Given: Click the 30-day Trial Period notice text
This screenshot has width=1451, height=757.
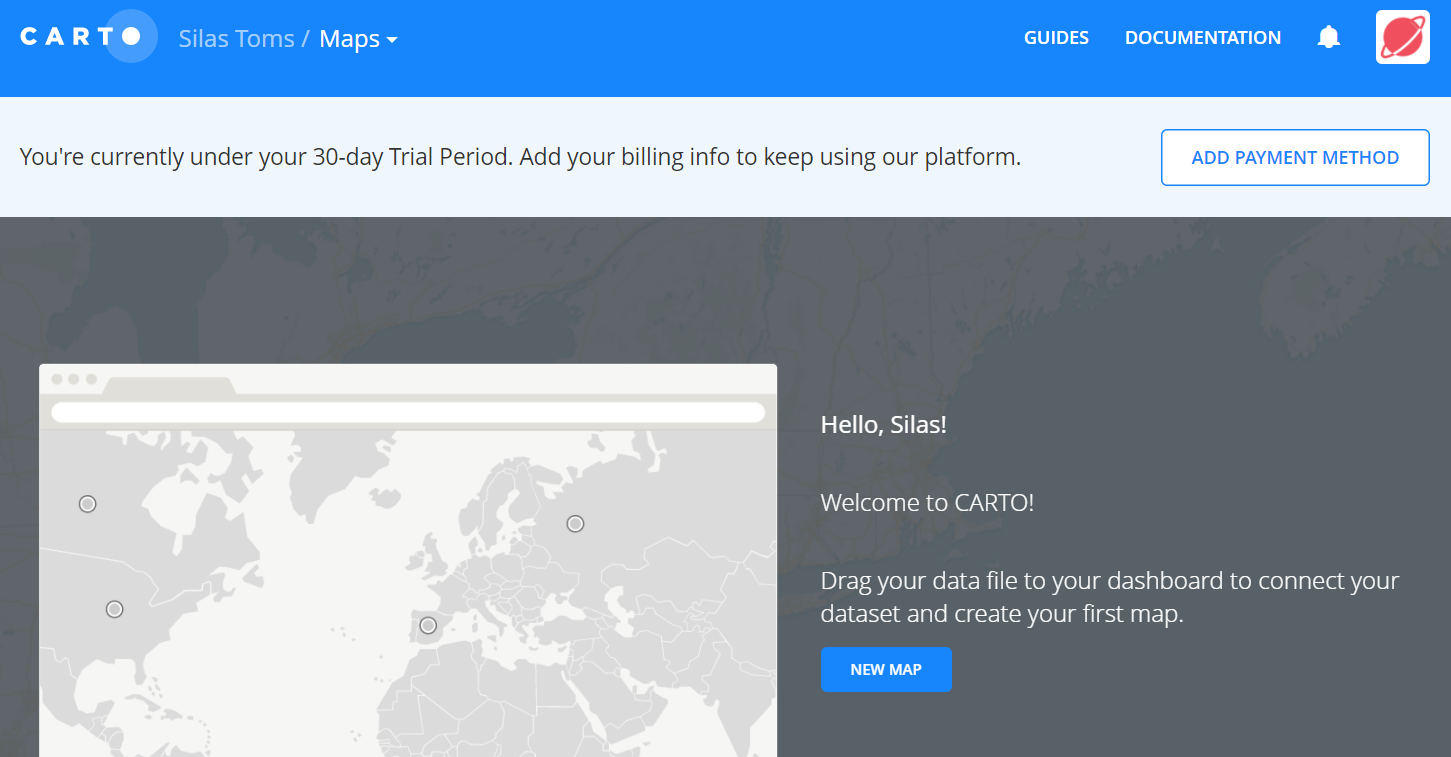Looking at the screenshot, I should pos(520,157).
